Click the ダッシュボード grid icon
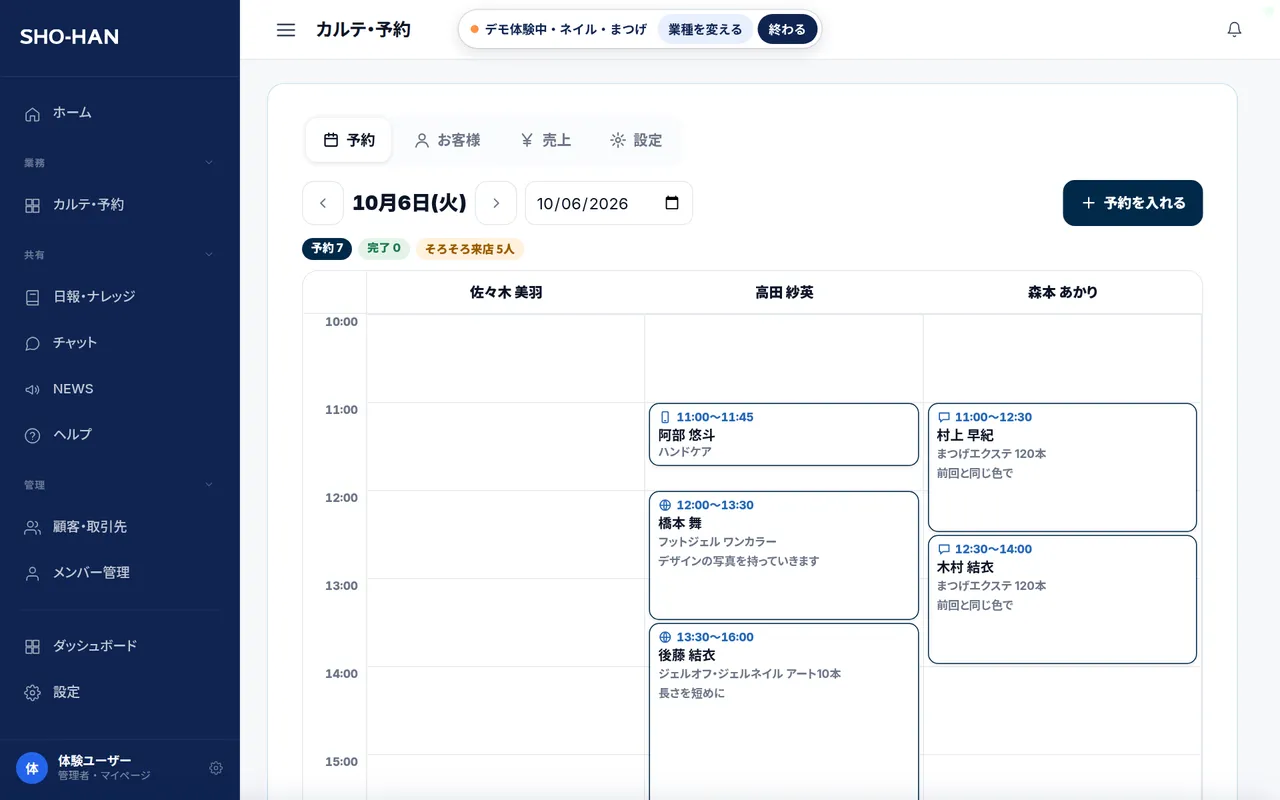The height and width of the screenshot is (800, 1280). coord(32,647)
